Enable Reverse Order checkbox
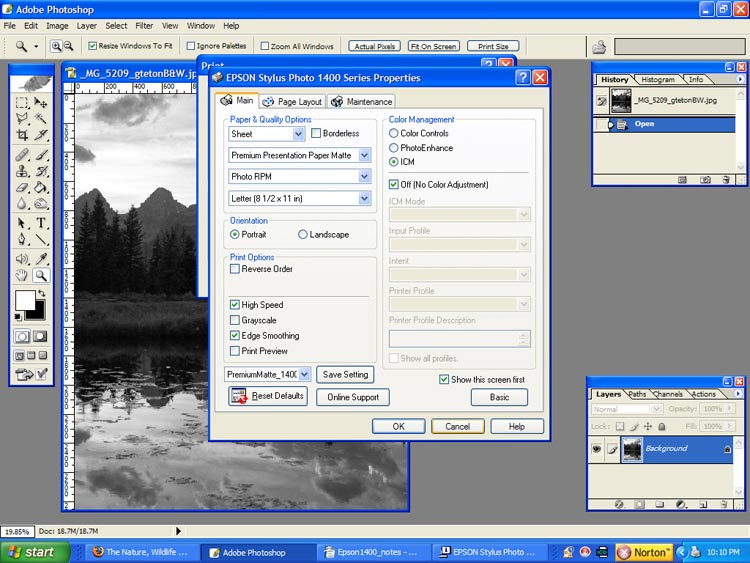 pyautogui.click(x=235, y=269)
